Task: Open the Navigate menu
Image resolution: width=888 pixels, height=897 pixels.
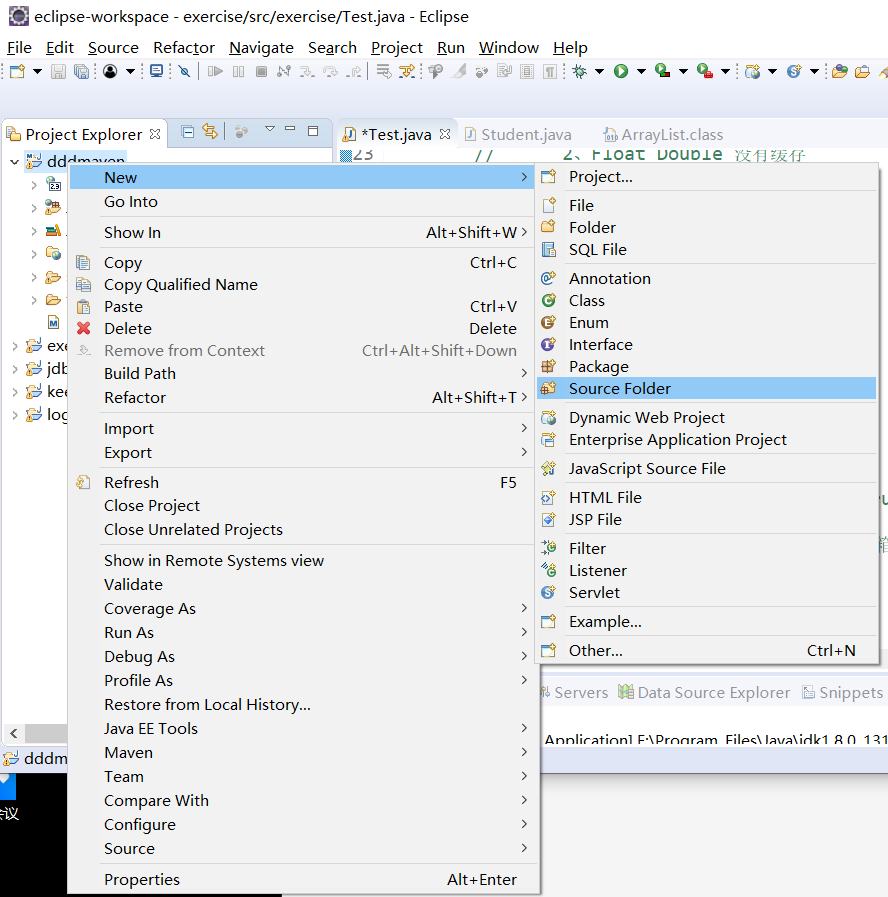Action: point(261,47)
